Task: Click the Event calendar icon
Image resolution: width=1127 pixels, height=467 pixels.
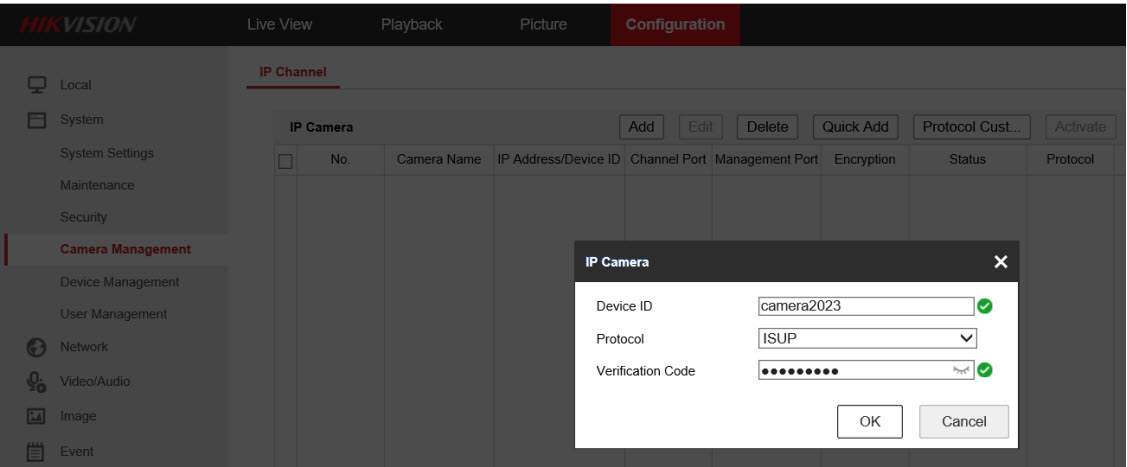Action: point(34,451)
